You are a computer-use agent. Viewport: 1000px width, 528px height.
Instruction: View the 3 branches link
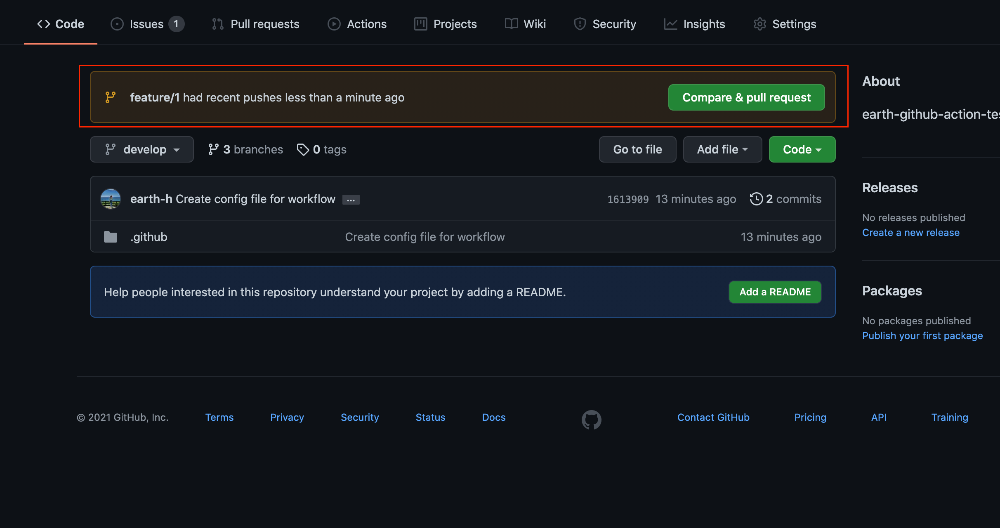pos(246,149)
